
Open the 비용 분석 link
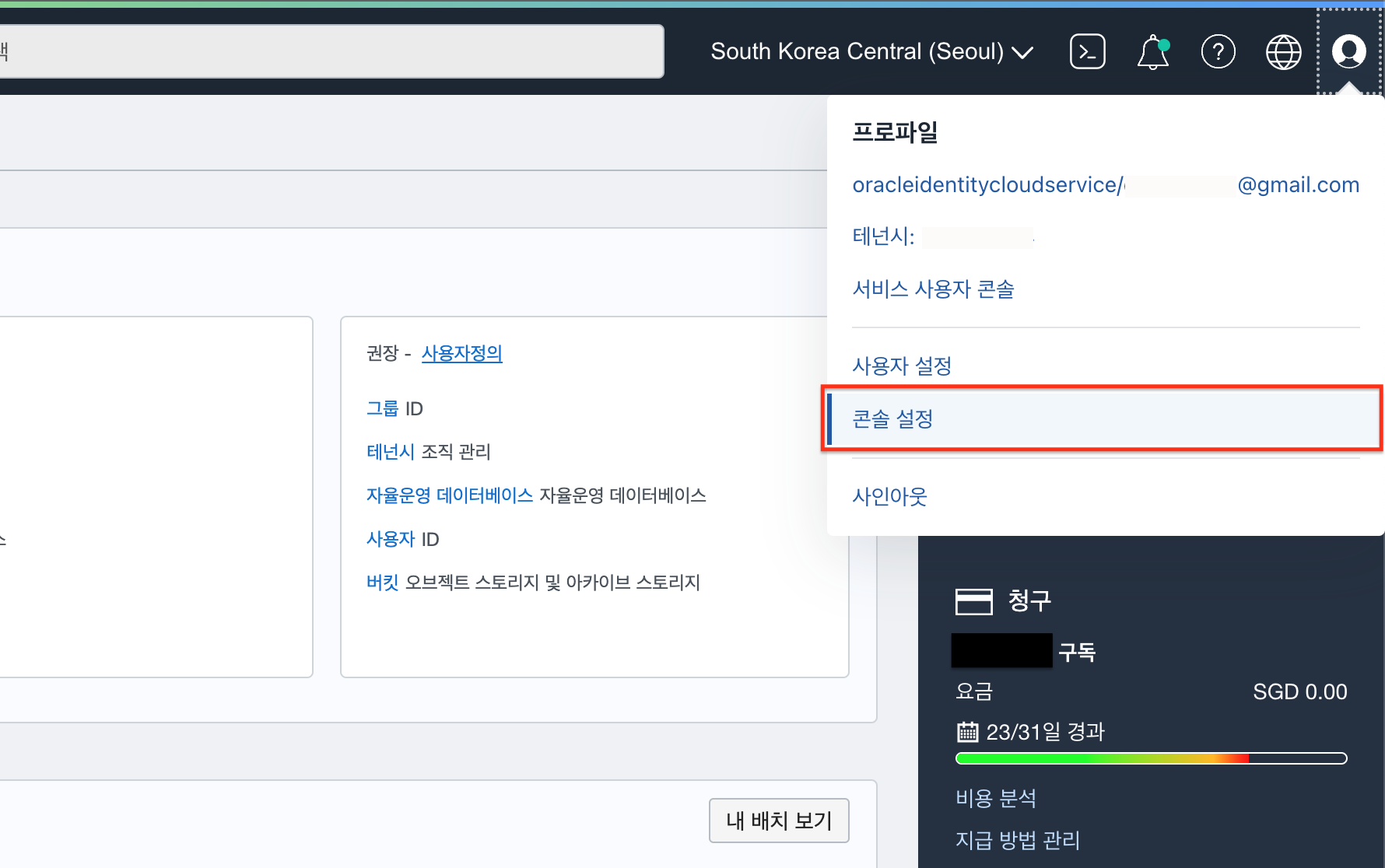996,798
